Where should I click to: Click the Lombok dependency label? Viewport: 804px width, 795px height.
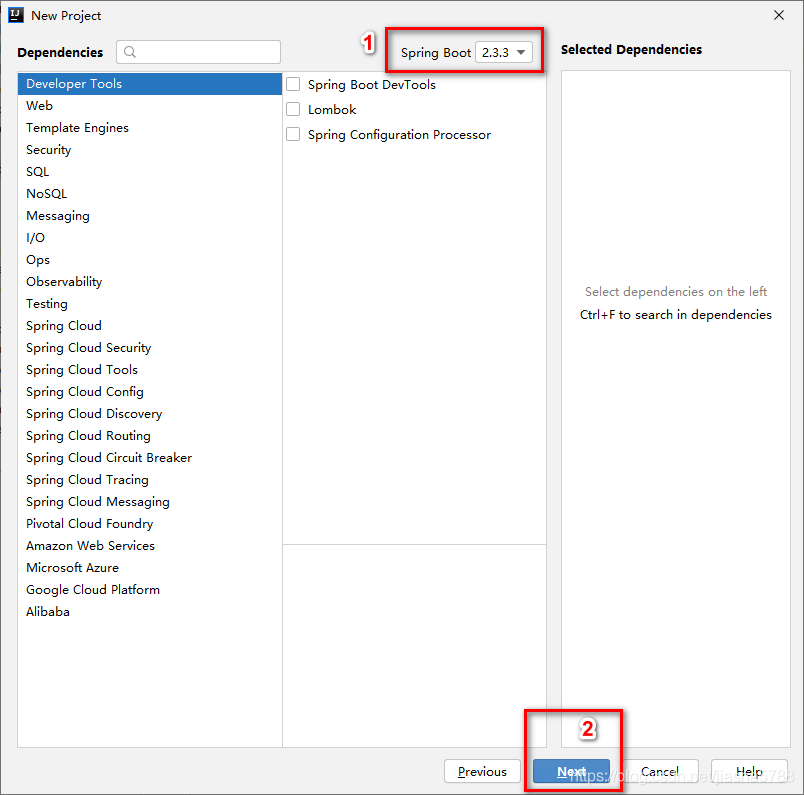tap(332, 110)
